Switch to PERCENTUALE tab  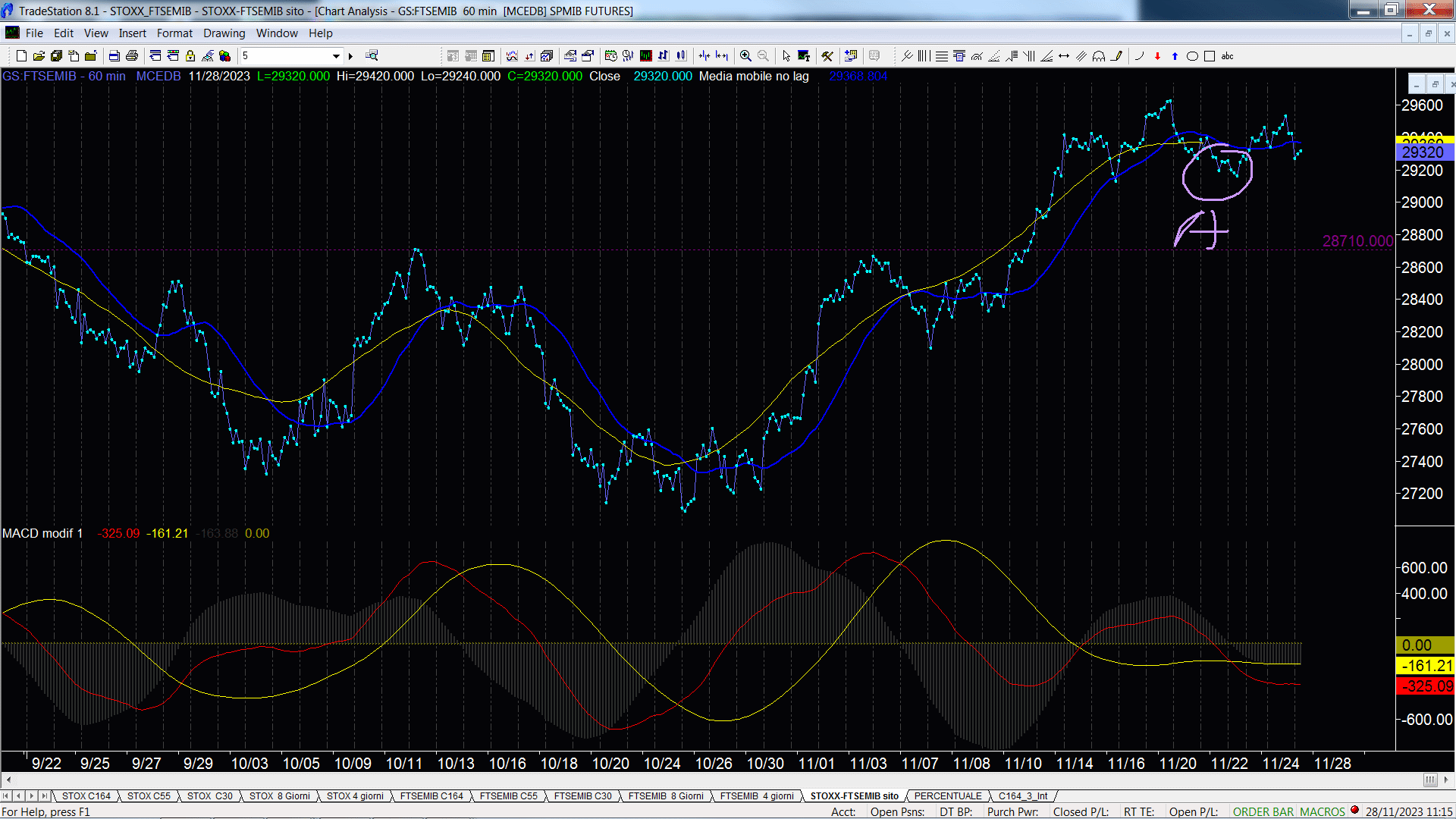click(948, 796)
